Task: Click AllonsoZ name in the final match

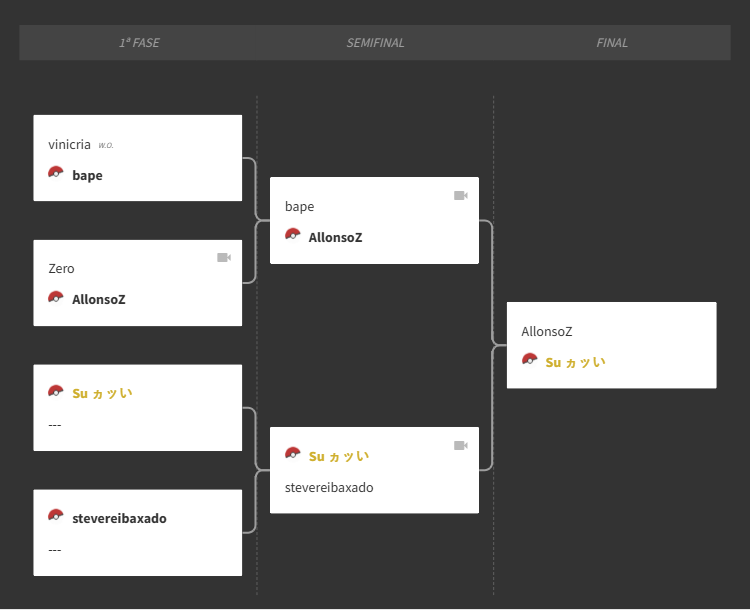Action: click(x=547, y=332)
